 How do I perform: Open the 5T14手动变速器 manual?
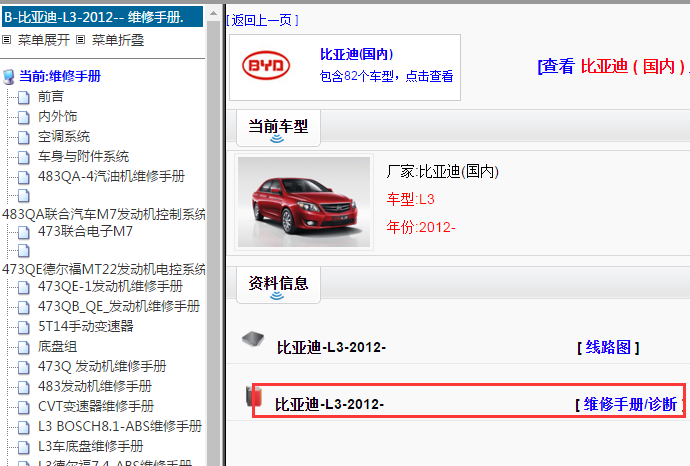(x=86, y=326)
